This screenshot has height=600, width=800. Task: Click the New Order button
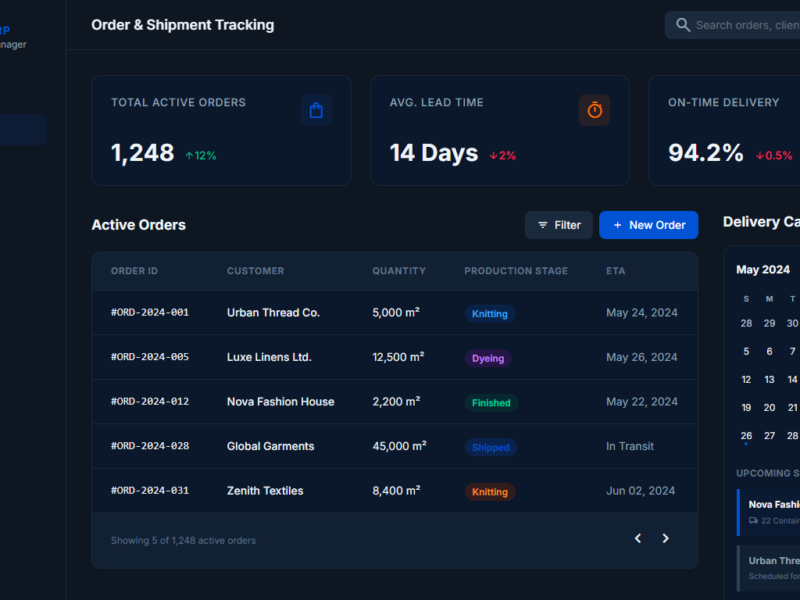click(x=648, y=225)
